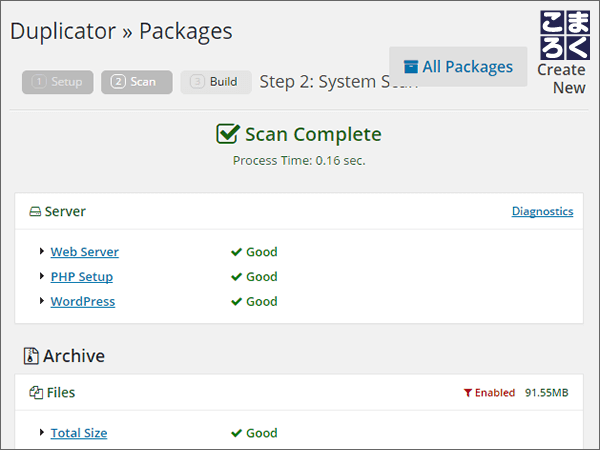The width and height of the screenshot is (600, 450).
Task: Click the Good status beside Total Size
Action: (x=262, y=433)
